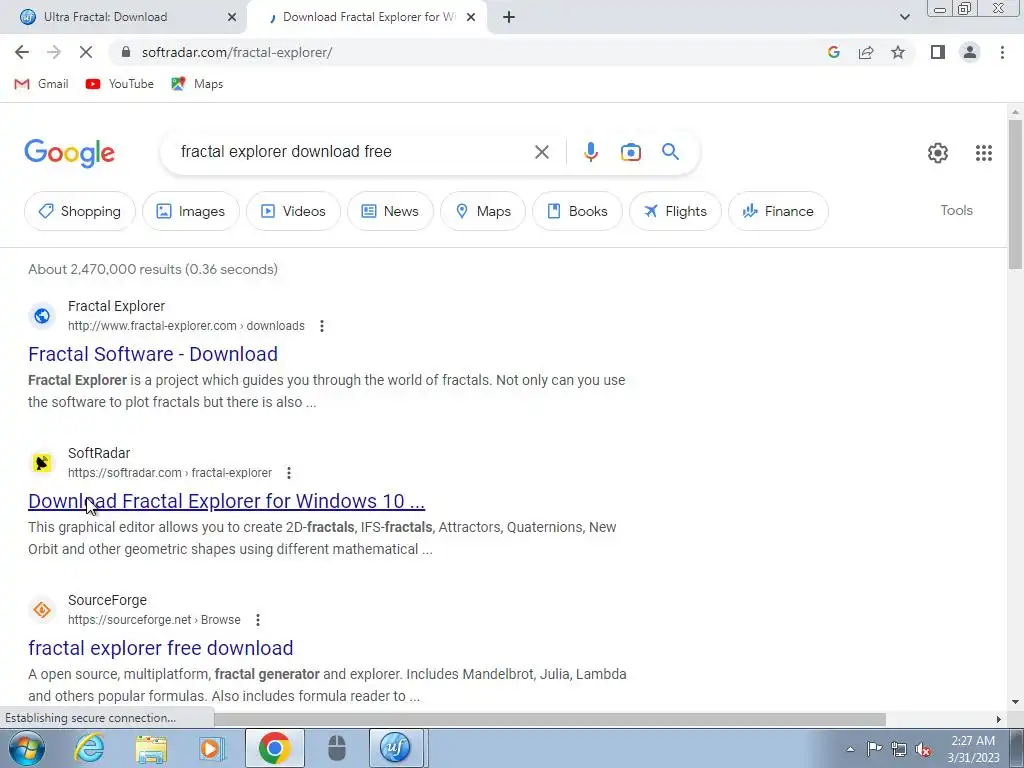The height and width of the screenshot is (768, 1024).
Task: Open Windows Explorer folder from taskbar
Action: tap(151, 748)
